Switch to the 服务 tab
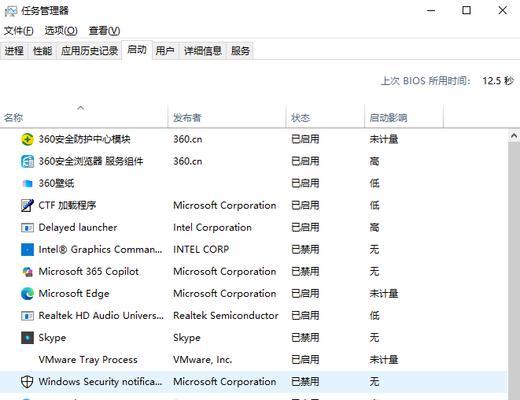 tap(240, 51)
